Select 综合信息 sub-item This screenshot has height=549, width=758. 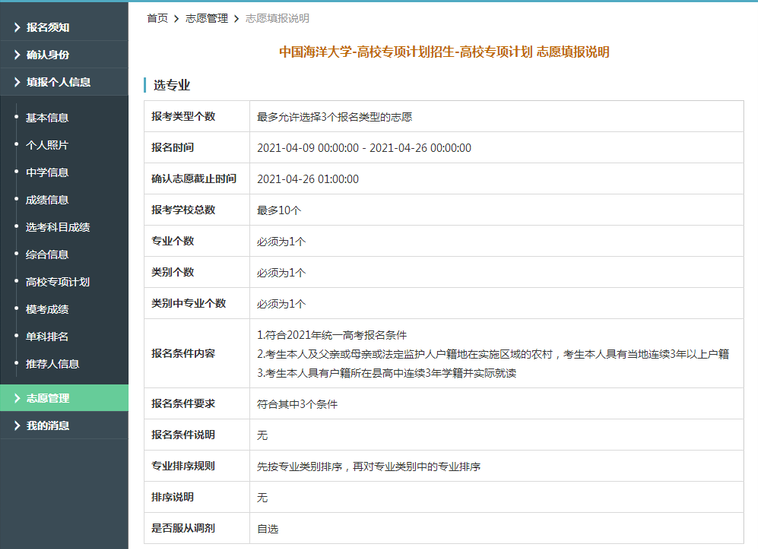point(47,255)
